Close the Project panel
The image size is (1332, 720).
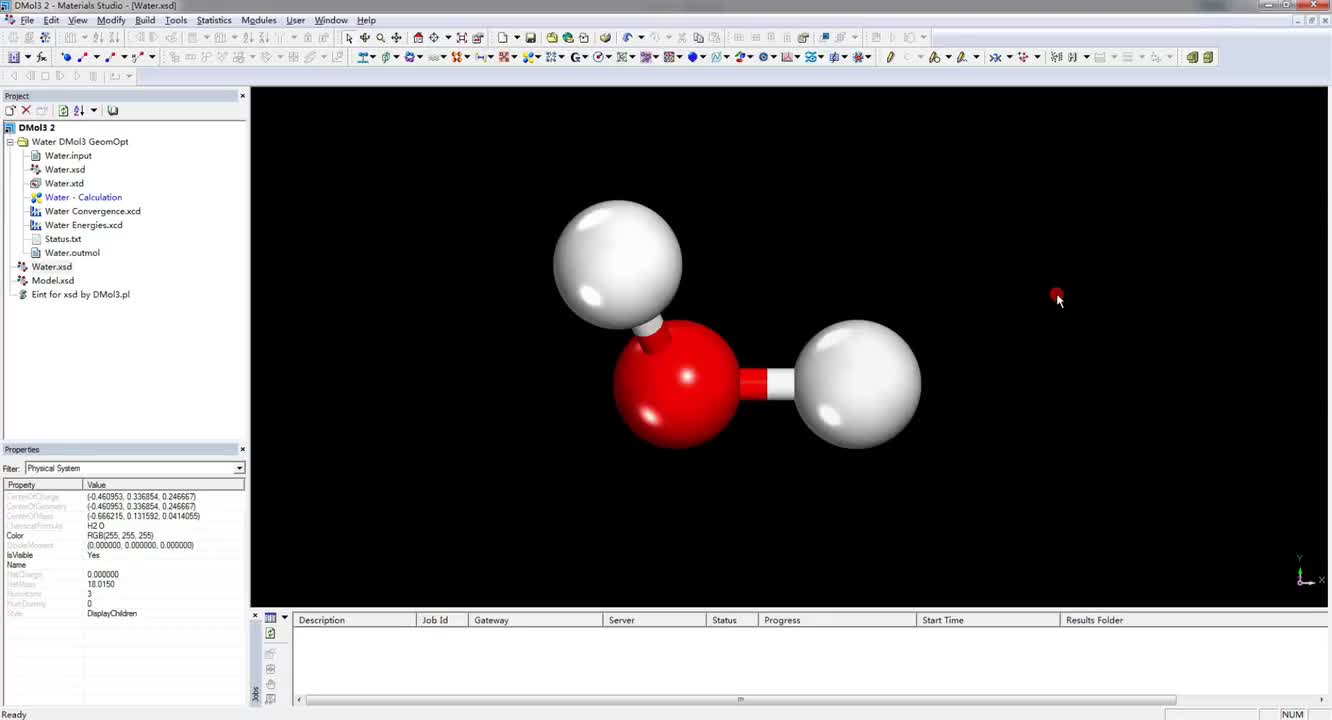(242, 96)
